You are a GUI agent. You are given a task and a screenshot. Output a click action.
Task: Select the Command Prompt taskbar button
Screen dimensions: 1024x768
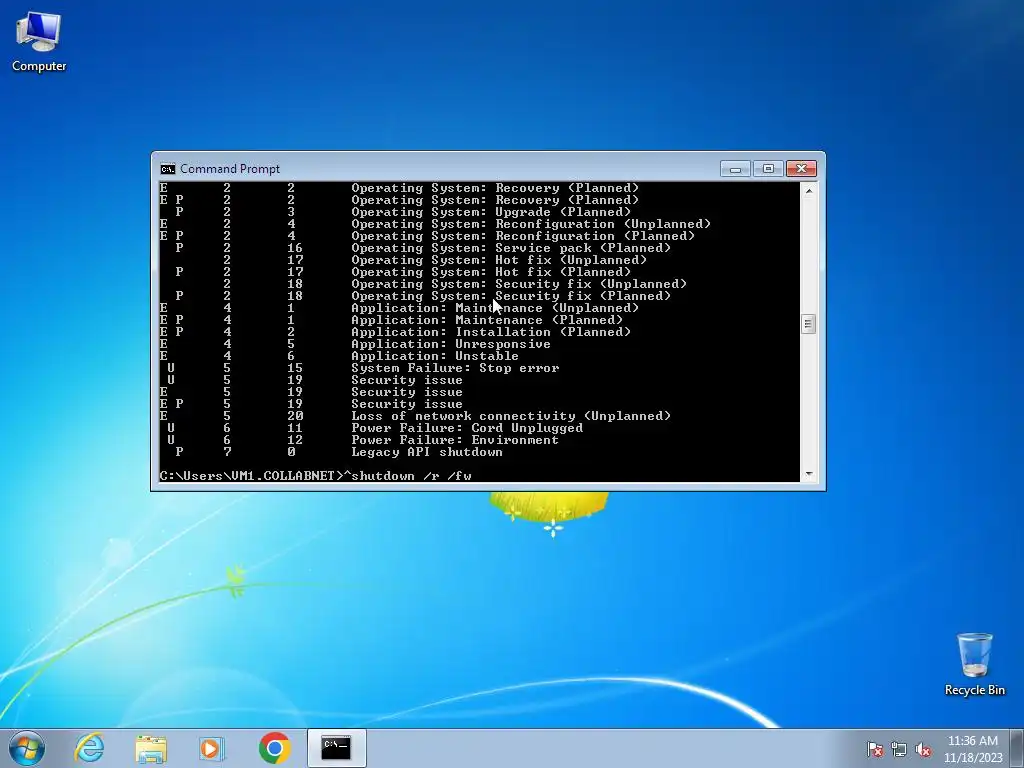pyautogui.click(x=336, y=748)
